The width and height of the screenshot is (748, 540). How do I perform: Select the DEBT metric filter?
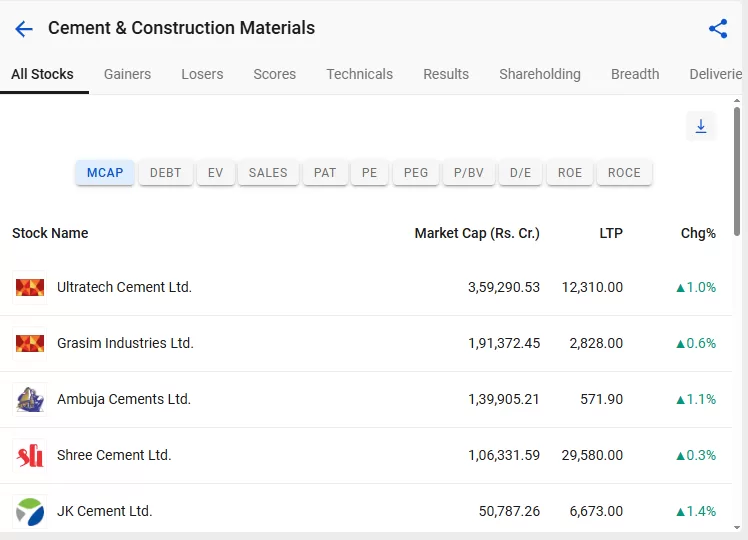tap(166, 173)
